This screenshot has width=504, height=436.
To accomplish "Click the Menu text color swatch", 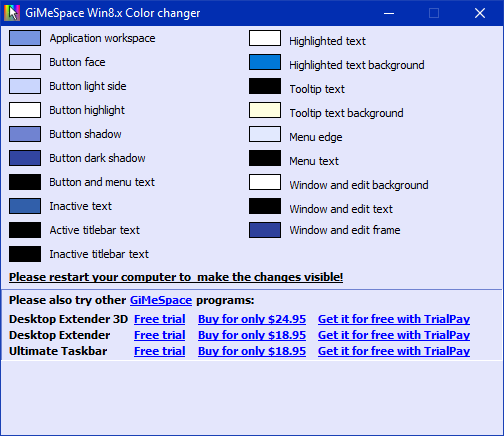I will (265, 158).
